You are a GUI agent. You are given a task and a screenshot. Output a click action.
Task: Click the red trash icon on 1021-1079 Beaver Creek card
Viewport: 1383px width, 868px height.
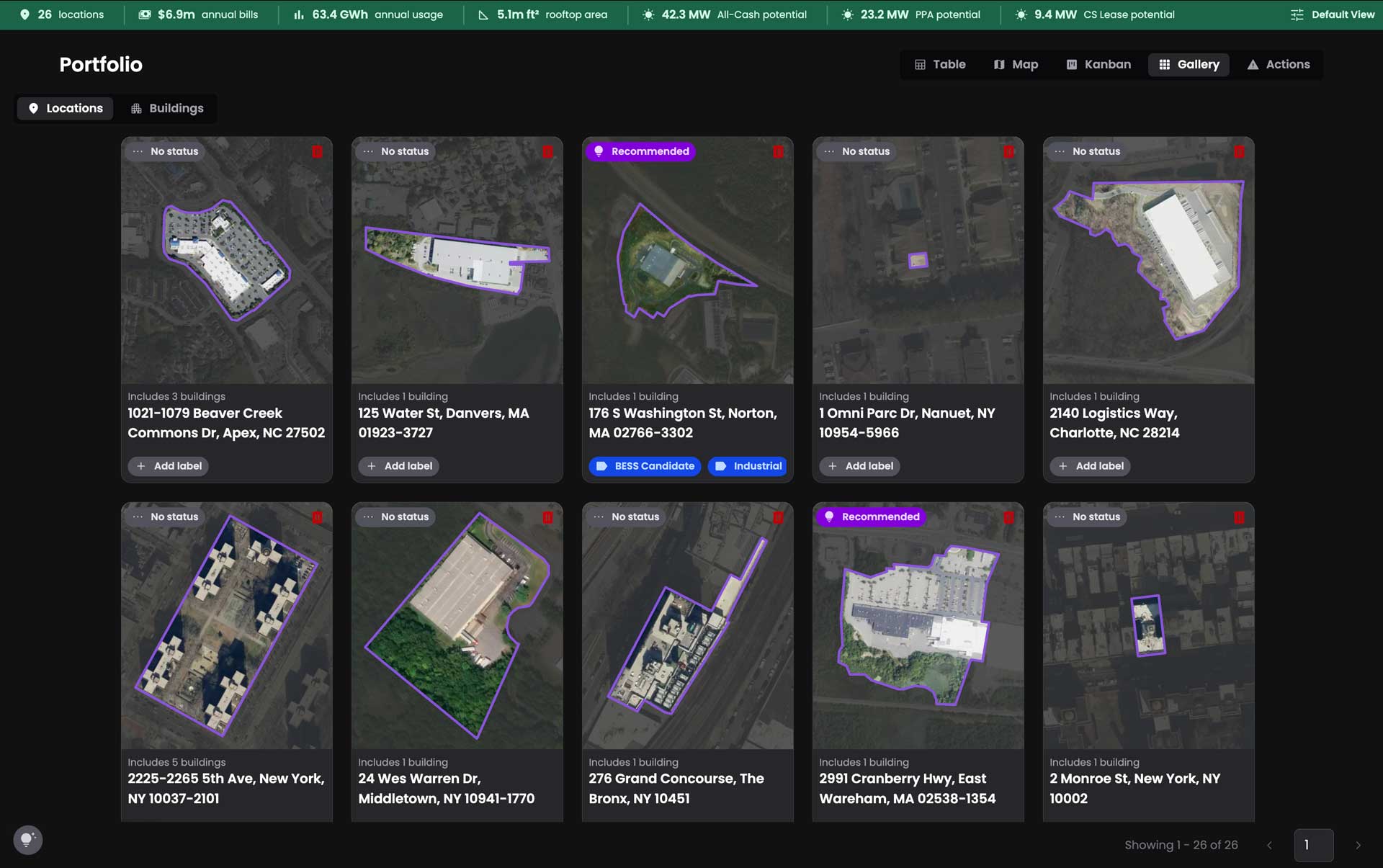click(317, 151)
